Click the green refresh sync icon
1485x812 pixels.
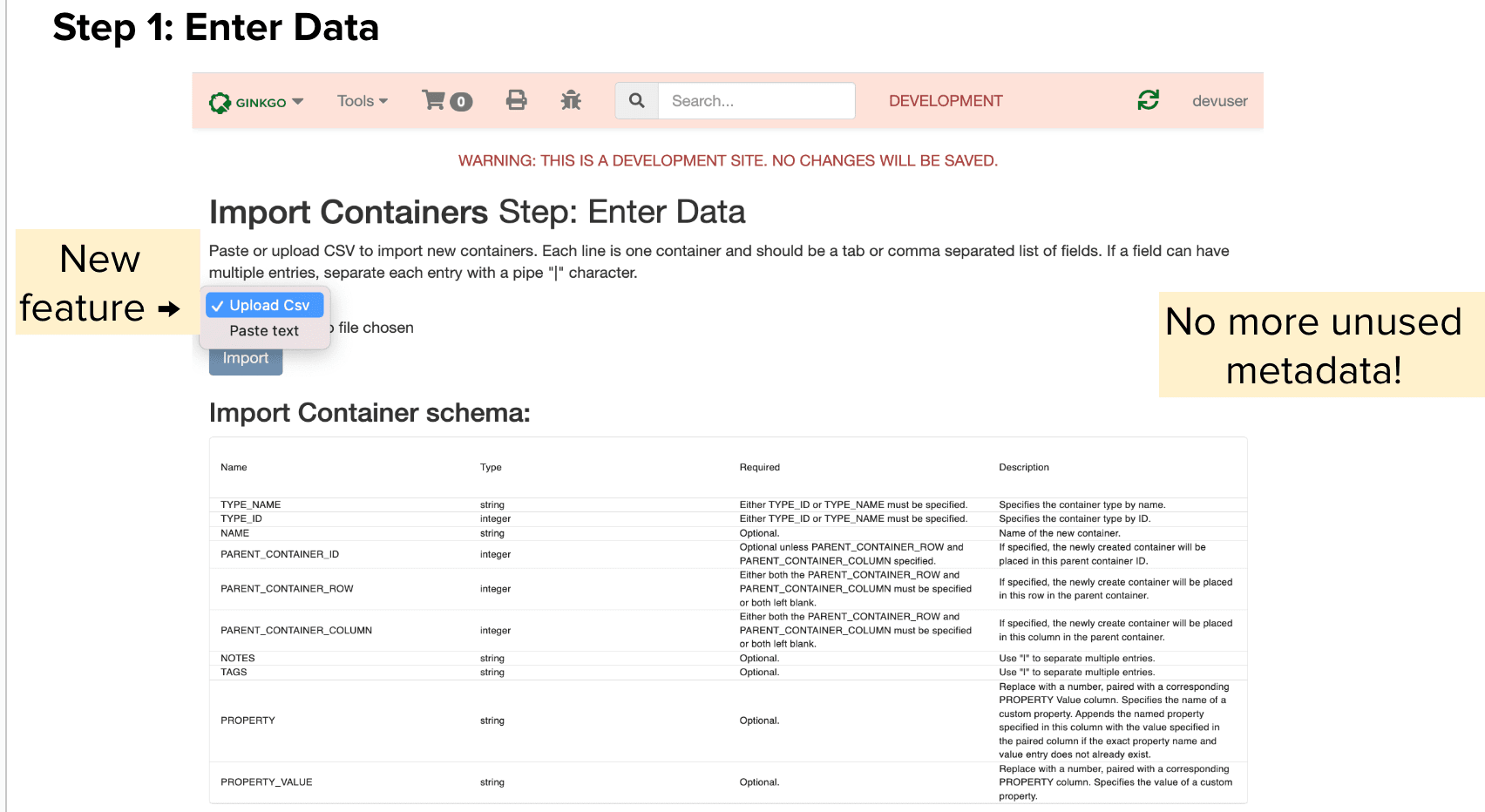[x=1148, y=100]
